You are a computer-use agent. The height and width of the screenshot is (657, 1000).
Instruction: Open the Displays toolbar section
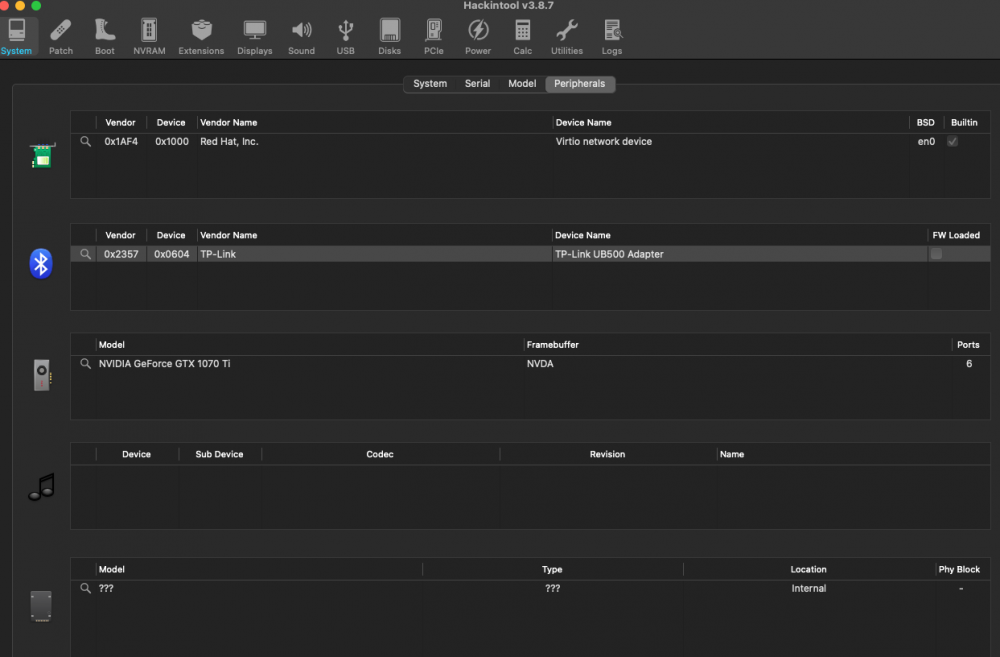tap(254, 37)
